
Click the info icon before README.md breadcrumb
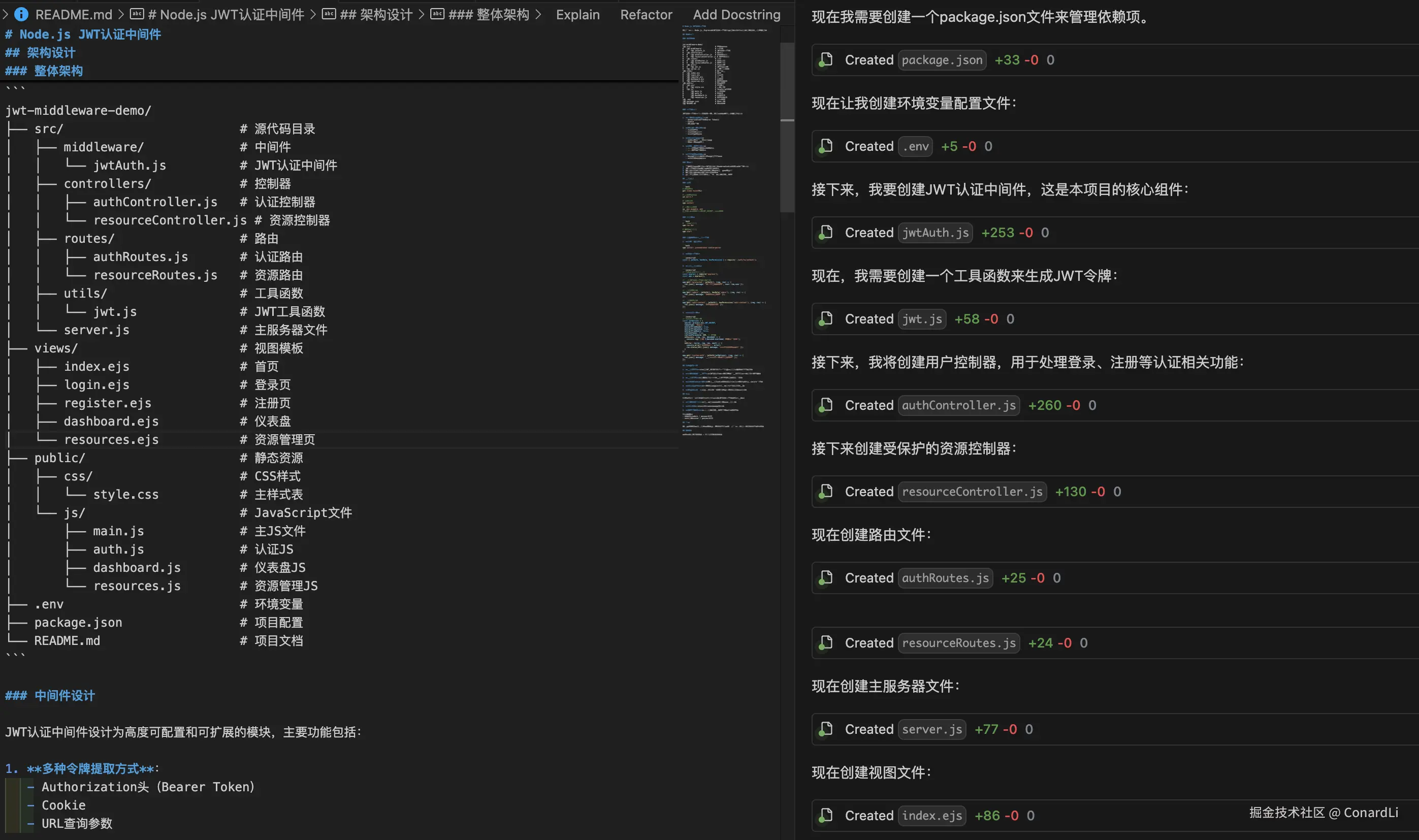pos(21,15)
